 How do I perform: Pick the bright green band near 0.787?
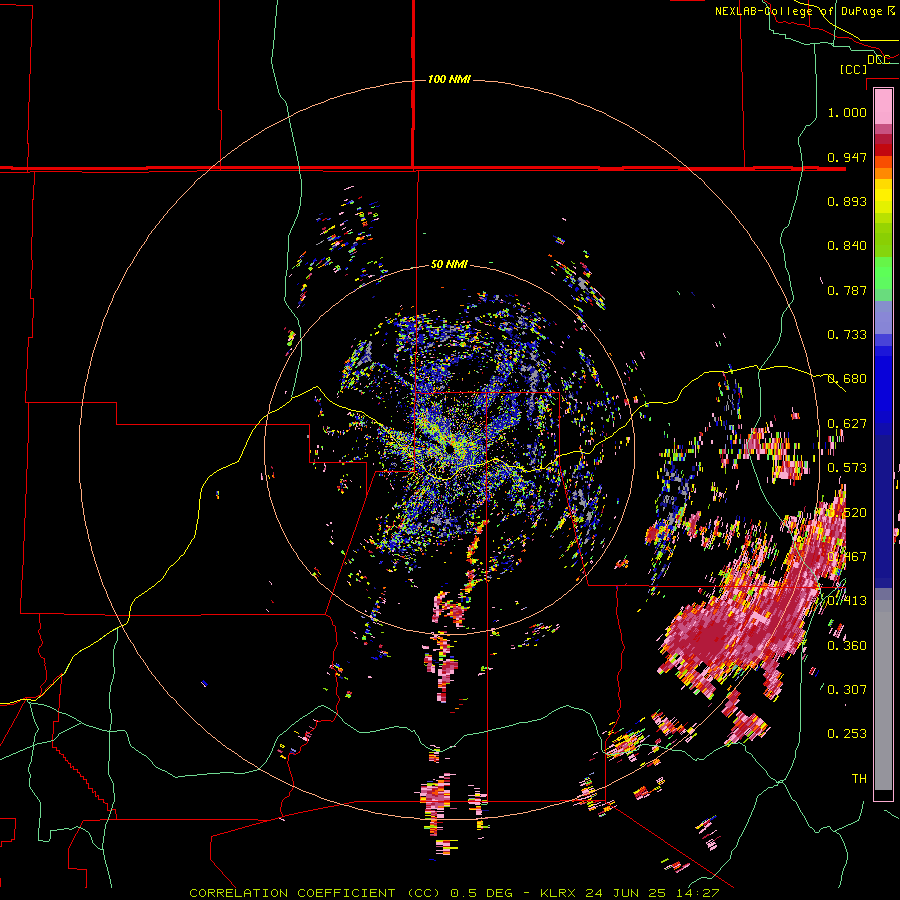pyautogui.click(x=883, y=276)
